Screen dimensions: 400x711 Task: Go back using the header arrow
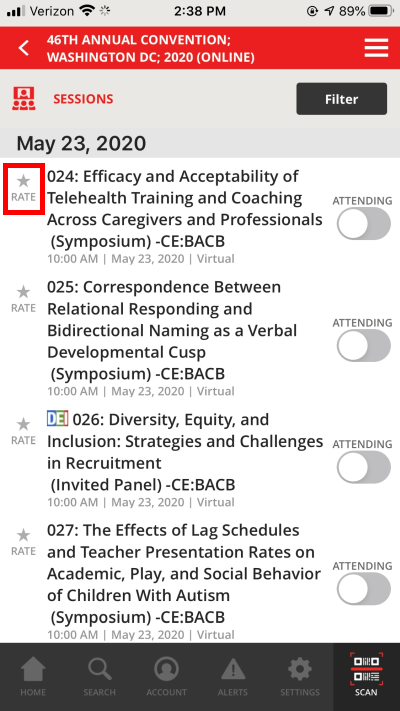[24, 48]
